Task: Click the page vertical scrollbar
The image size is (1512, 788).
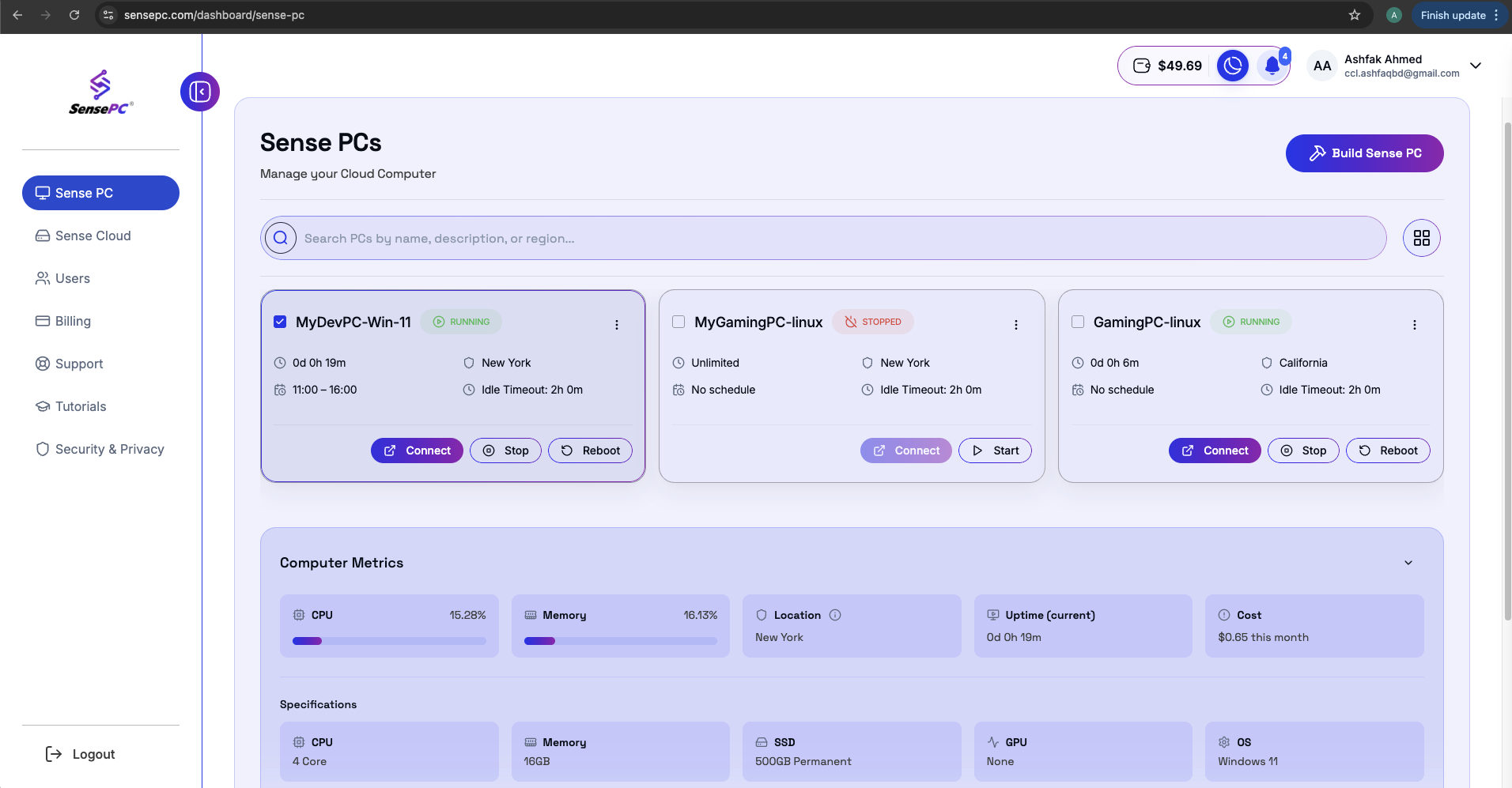Action: [x=1507, y=371]
